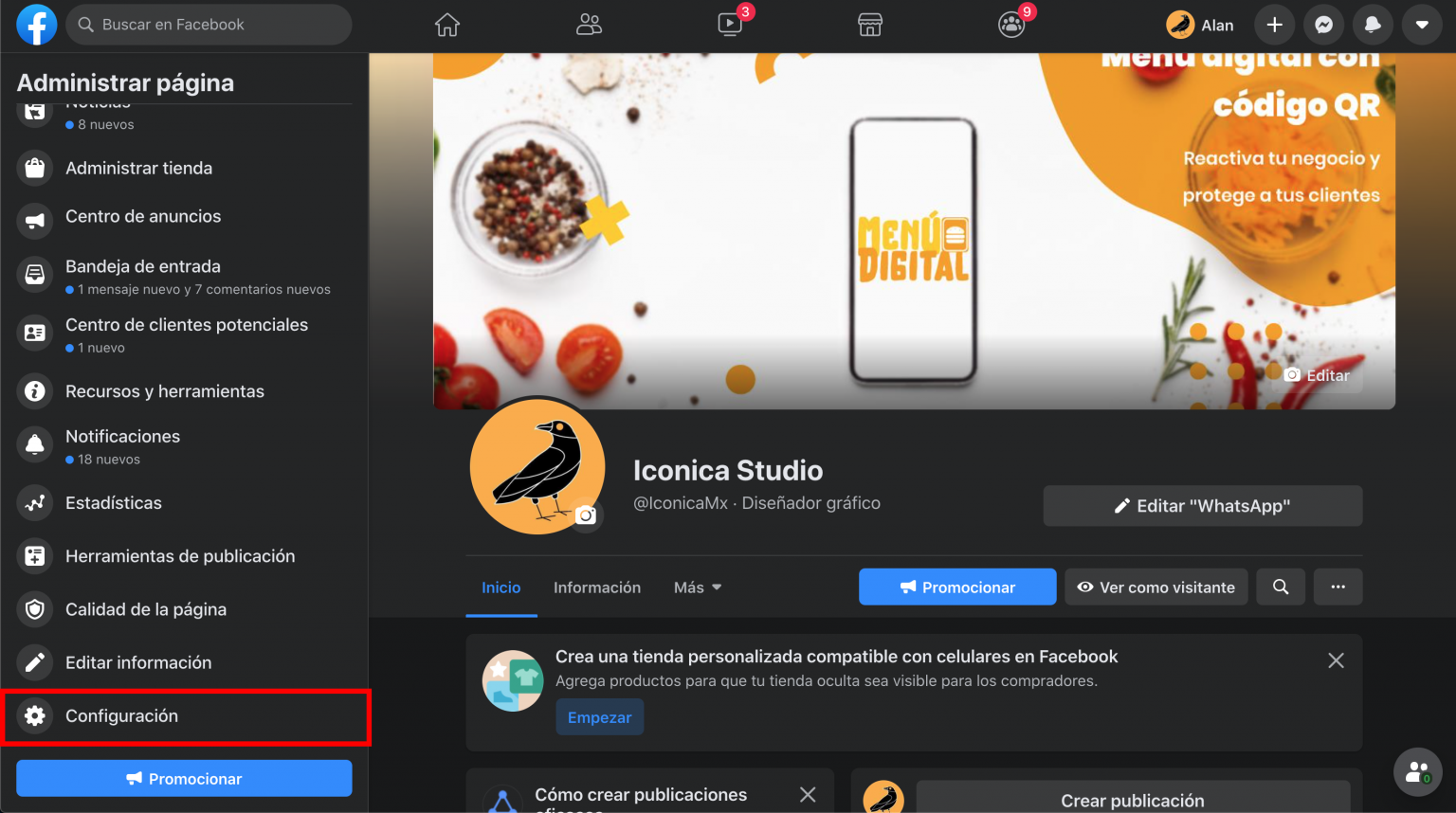Open Marketplace from the top navigation
The width and height of the screenshot is (1456, 813).
tap(869, 25)
